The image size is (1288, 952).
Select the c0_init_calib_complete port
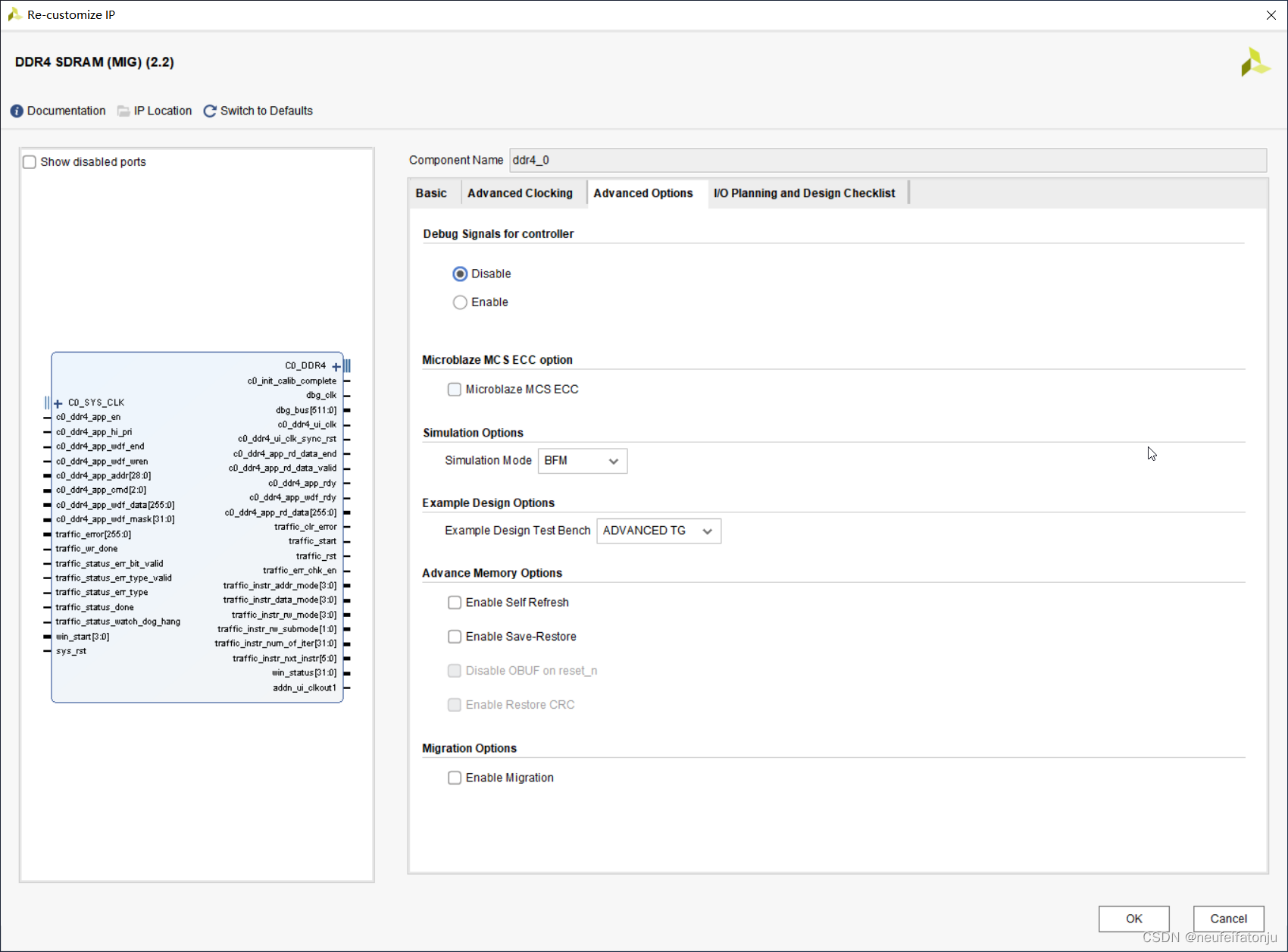click(x=292, y=381)
